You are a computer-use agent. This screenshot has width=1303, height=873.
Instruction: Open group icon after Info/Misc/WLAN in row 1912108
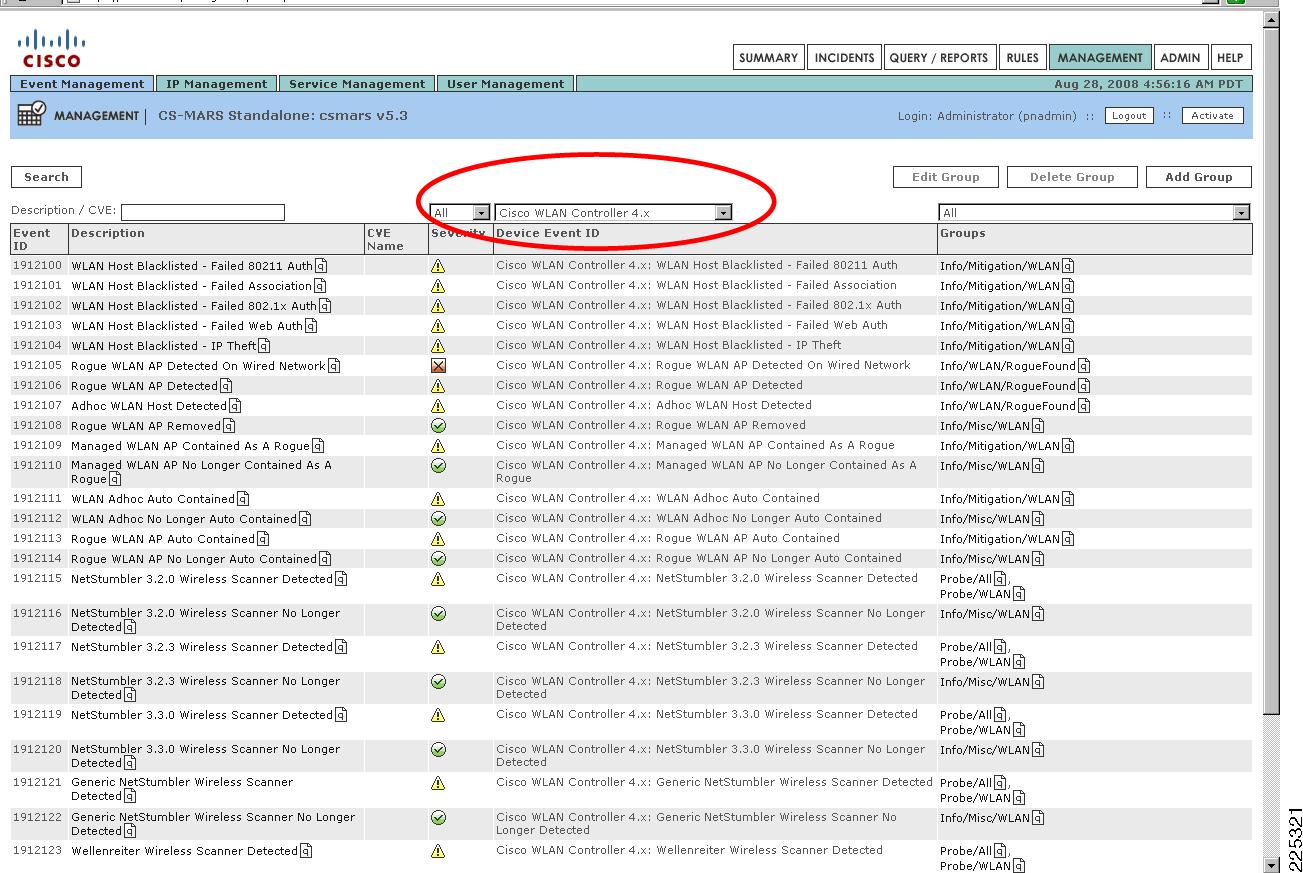point(1038,426)
